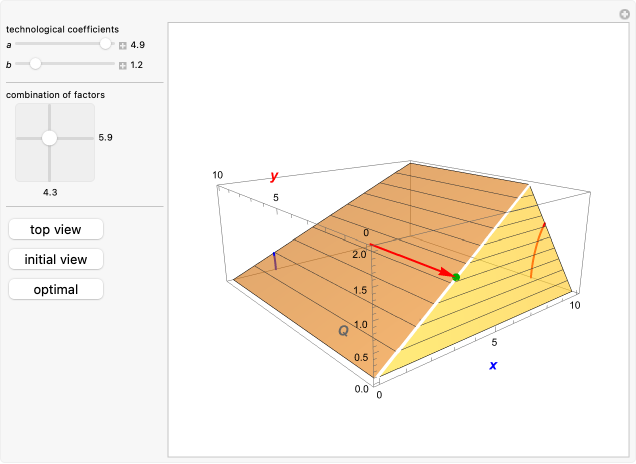Click the short blue line on the orange surface

coord(275,262)
